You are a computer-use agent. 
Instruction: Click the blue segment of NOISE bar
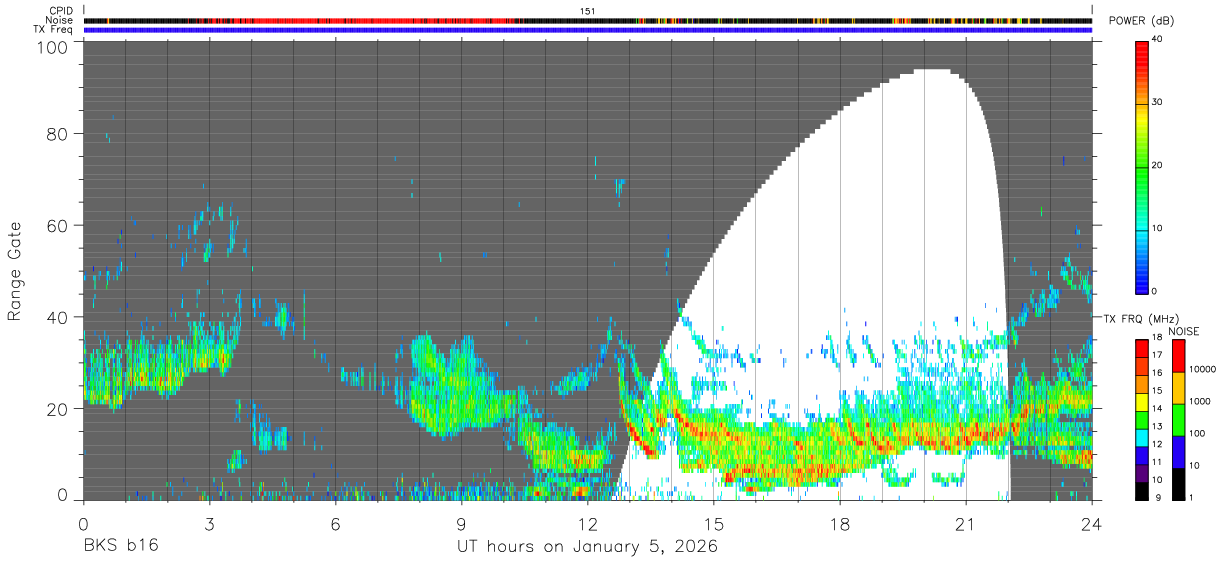point(1179,452)
